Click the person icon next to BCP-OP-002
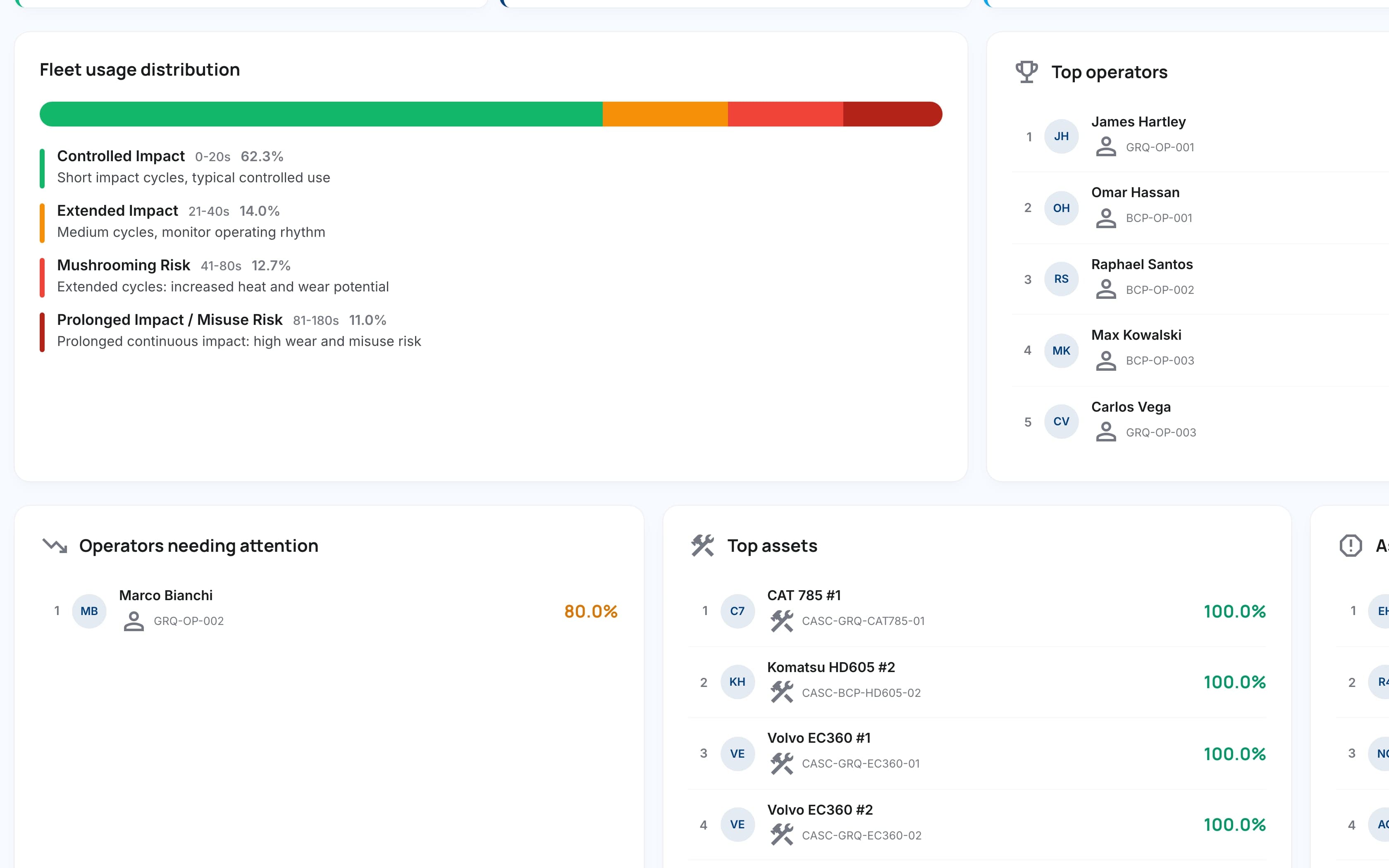 point(1106,289)
